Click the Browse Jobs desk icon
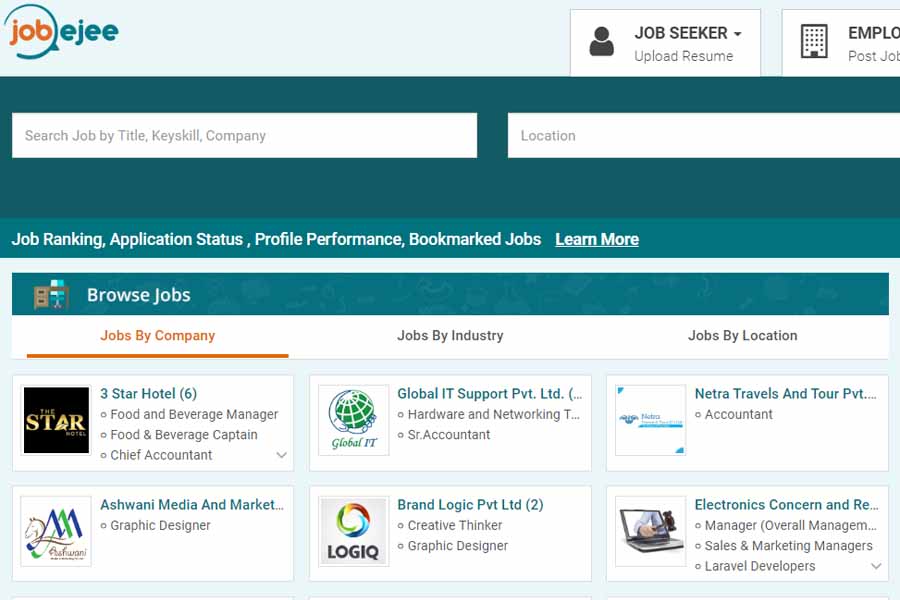The height and width of the screenshot is (600, 900). pos(51,295)
